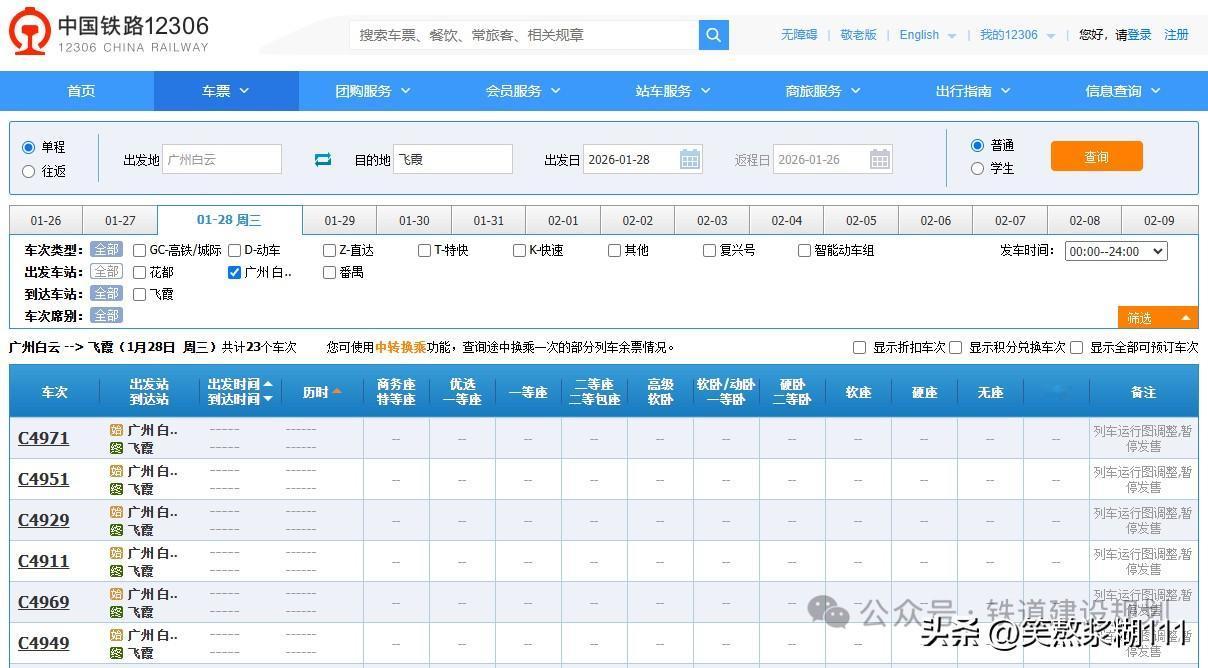
Task: Sort by arrival time descending arrow
Action: pyautogui.click(x=268, y=399)
